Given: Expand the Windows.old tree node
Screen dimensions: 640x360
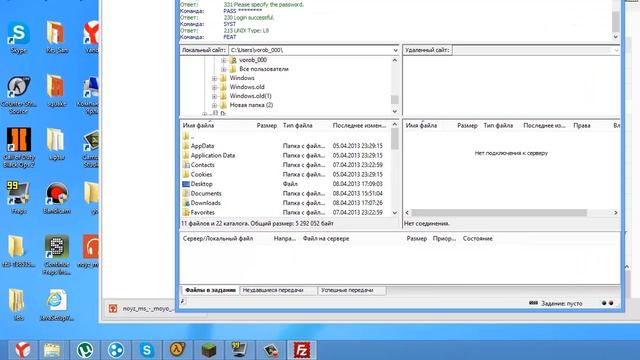Looking at the screenshot, I should point(214,87).
